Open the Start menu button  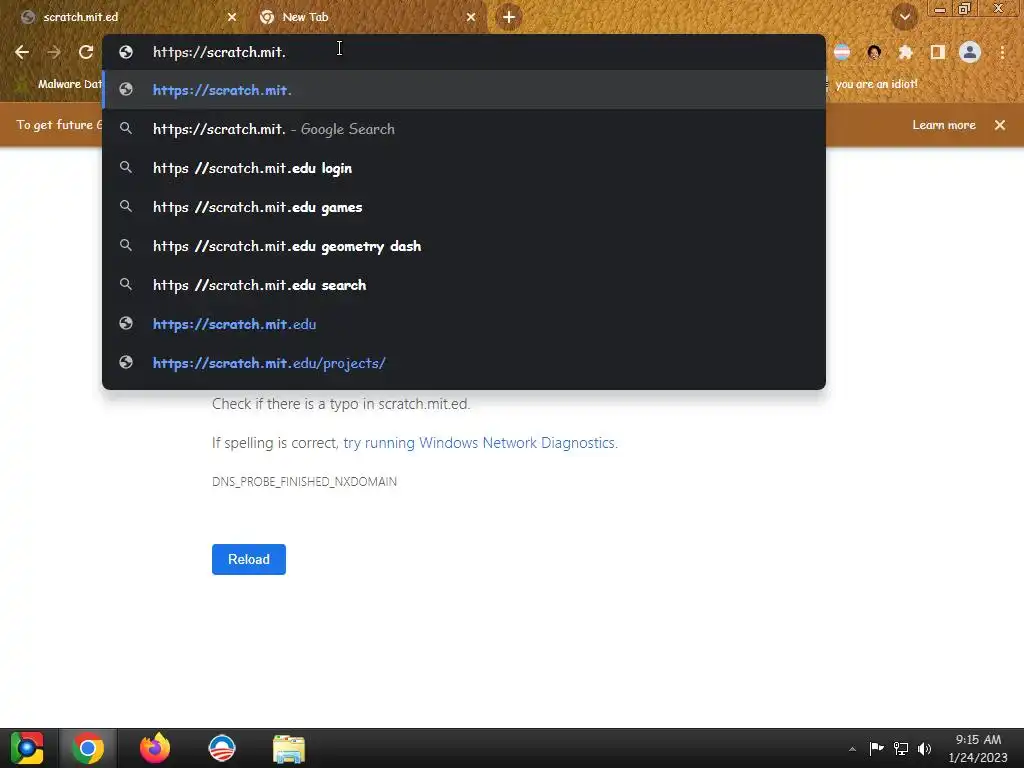click(27, 748)
